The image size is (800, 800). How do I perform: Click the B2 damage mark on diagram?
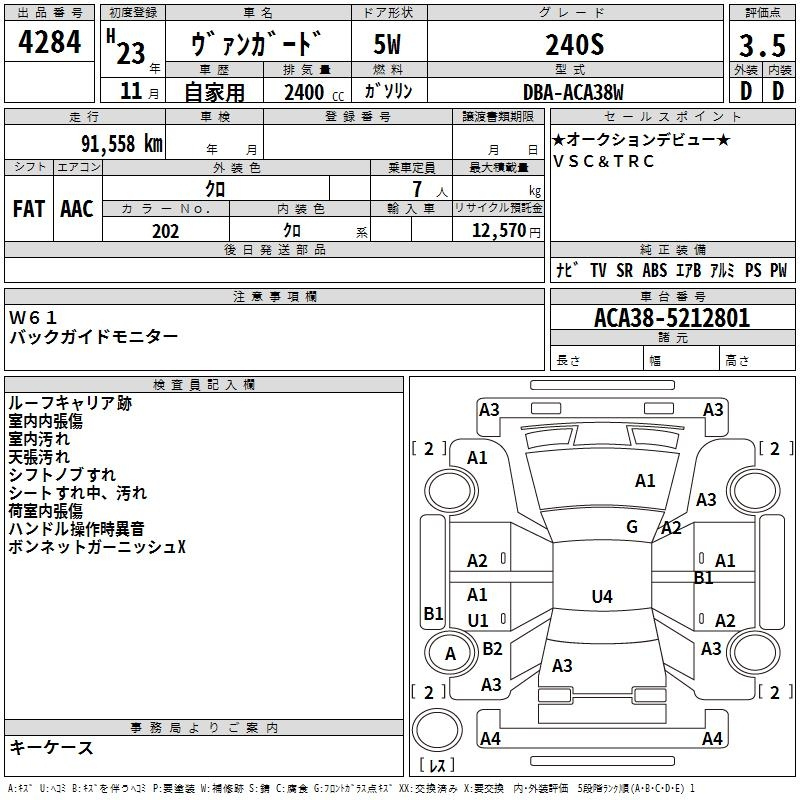pos(492,649)
